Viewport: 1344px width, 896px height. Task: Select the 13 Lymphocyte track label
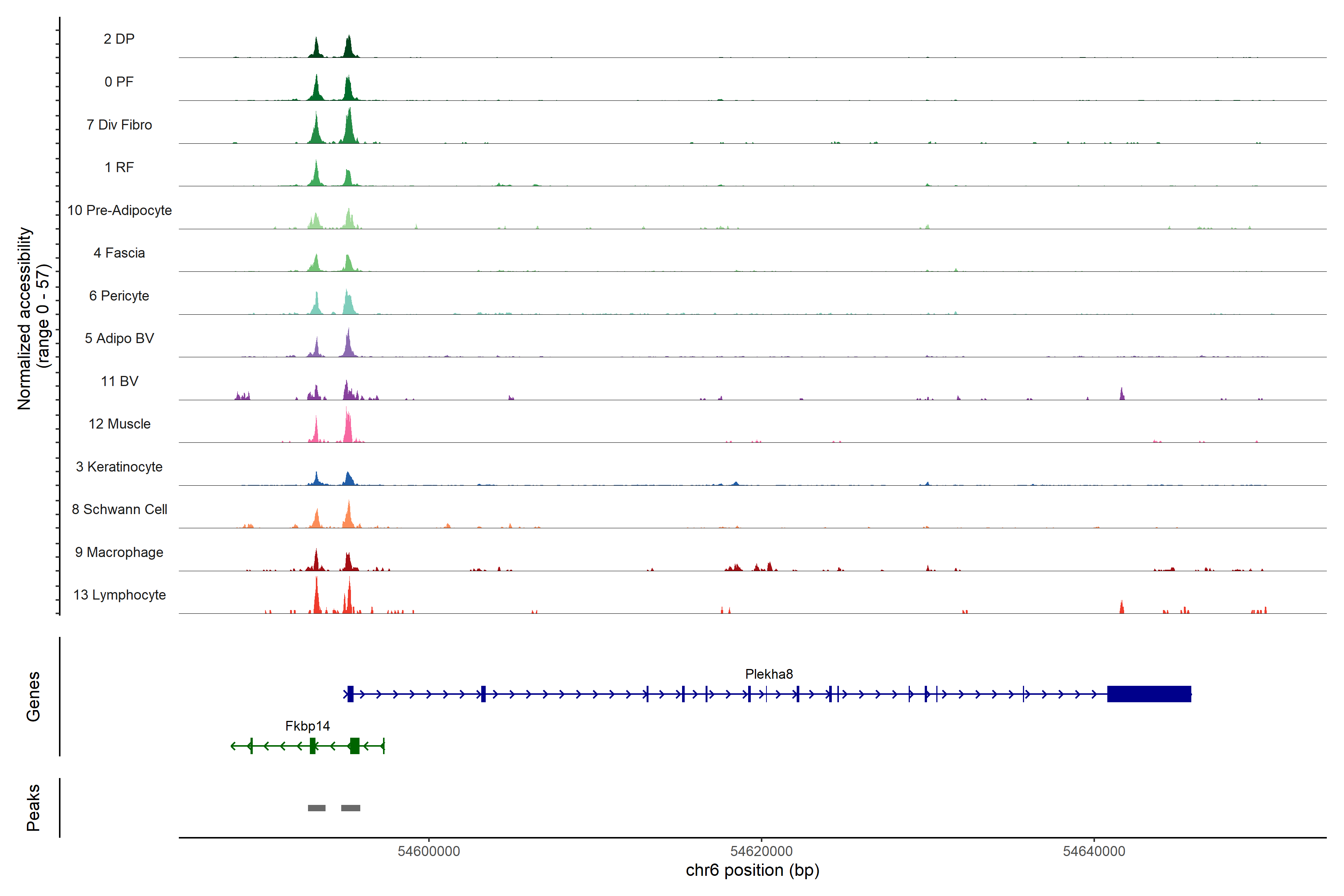119,595
